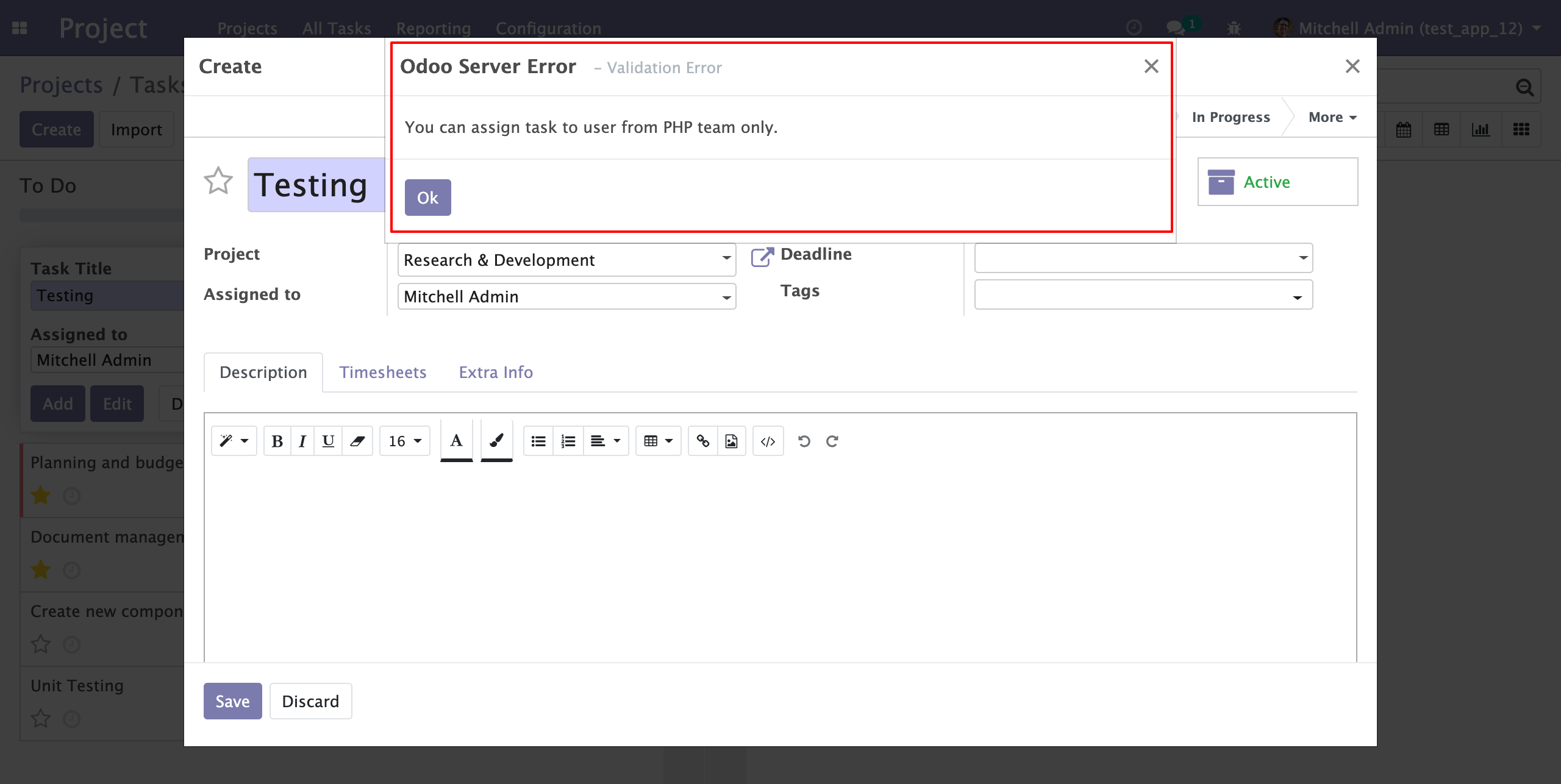
Task: Toggle the priority star next to Testing
Action: tap(218, 181)
